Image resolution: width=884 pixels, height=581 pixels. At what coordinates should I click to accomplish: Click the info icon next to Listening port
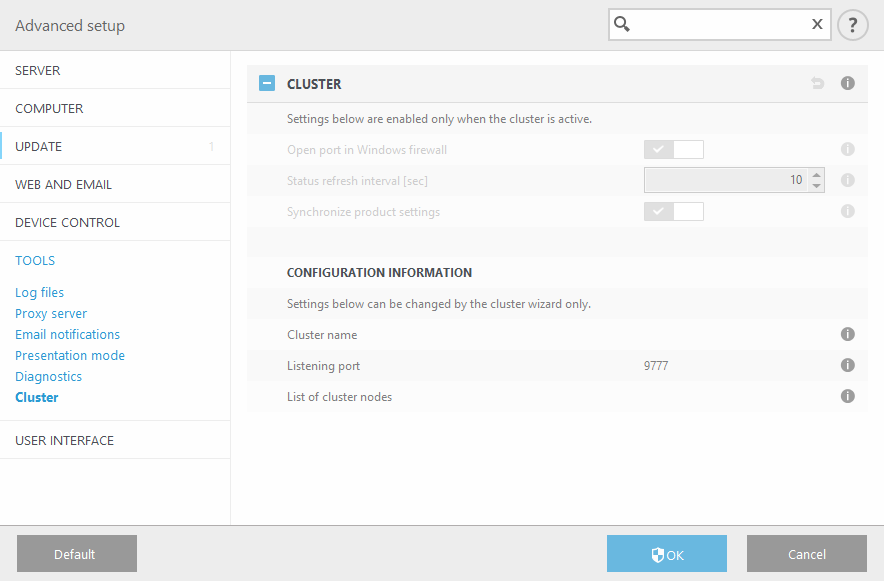point(847,365)
